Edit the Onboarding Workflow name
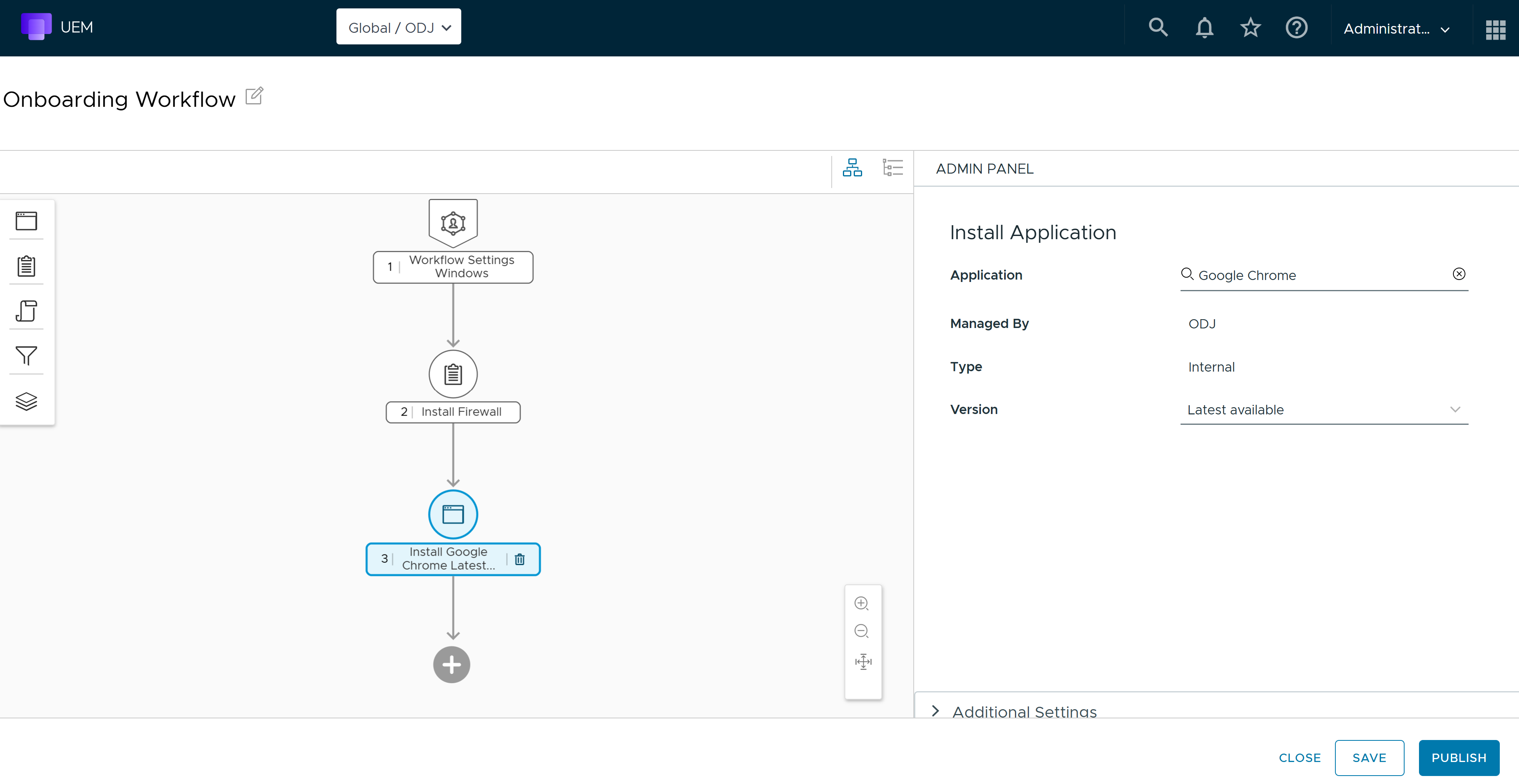The image size is (1519, 784). 254,96
